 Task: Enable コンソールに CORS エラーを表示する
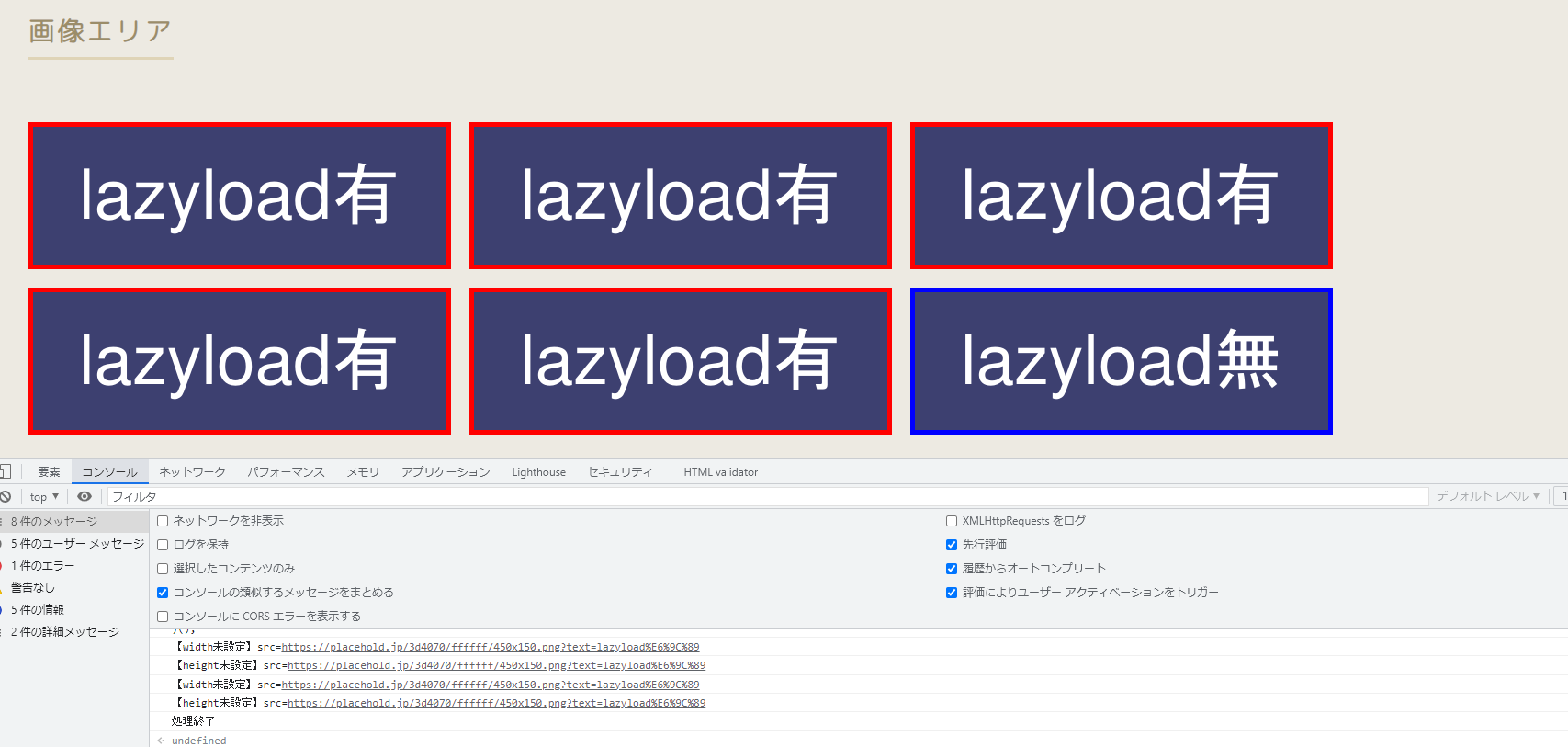(x=163, y=617)
